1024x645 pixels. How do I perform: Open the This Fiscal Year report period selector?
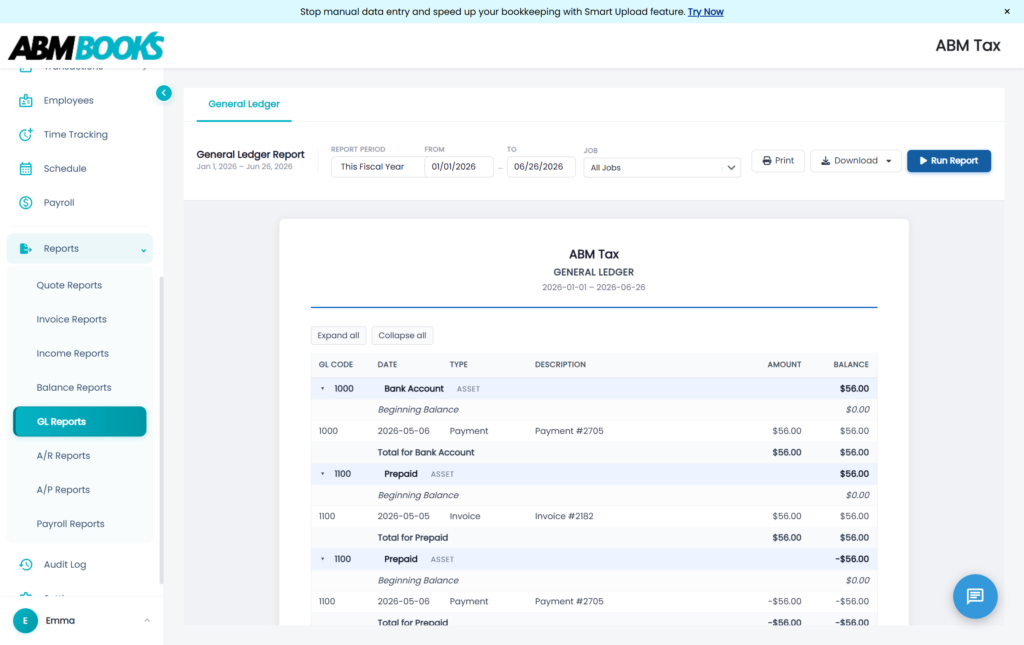point(377,166)
